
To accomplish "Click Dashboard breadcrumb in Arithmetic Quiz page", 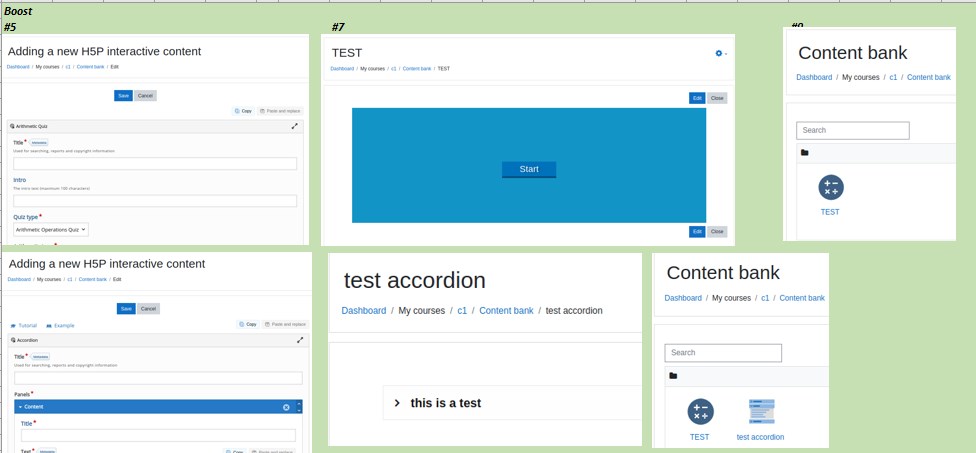I will click(x=18, y=67).
